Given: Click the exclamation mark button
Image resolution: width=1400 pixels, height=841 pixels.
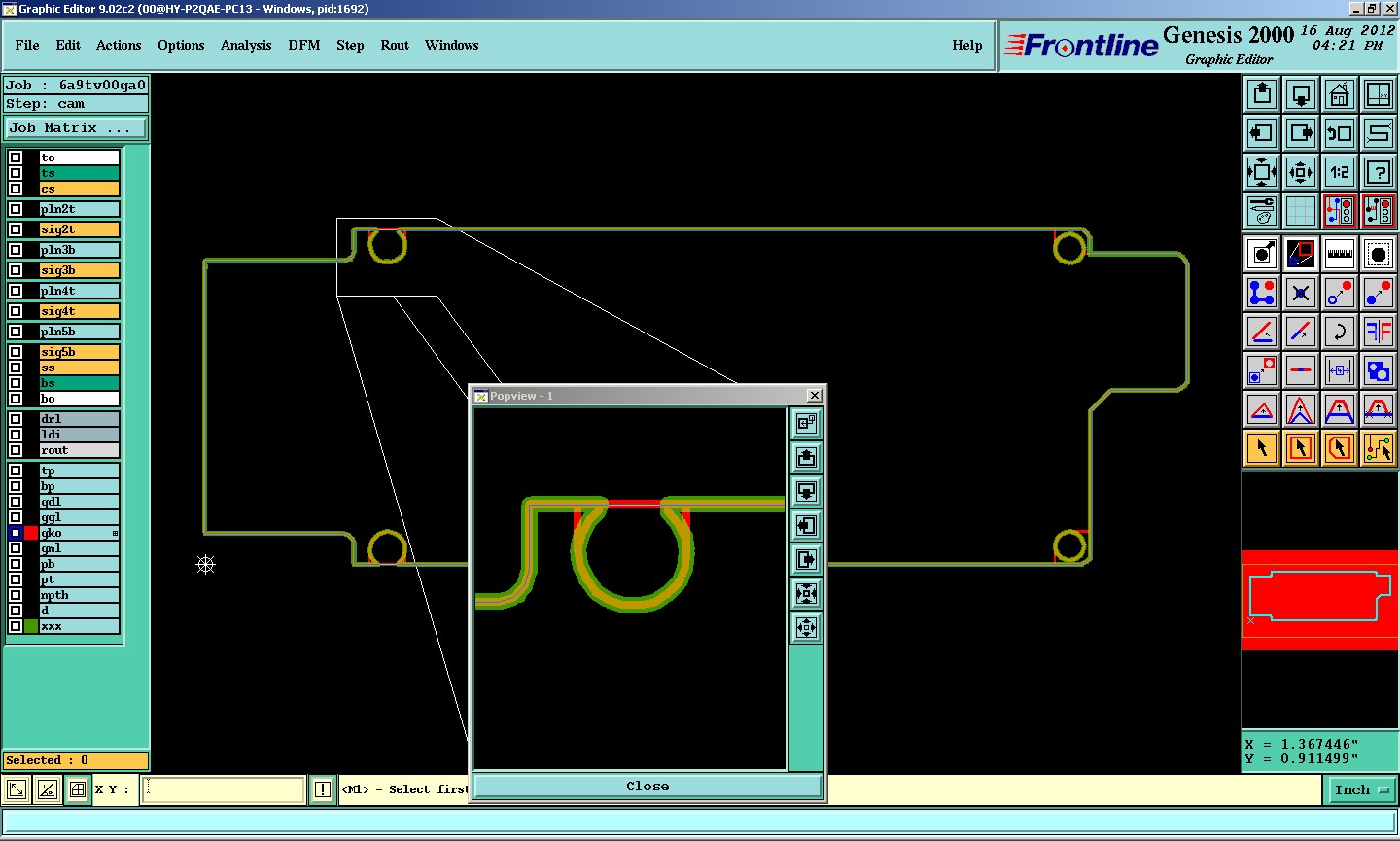Looking at the screenshot, I should 323,790.
